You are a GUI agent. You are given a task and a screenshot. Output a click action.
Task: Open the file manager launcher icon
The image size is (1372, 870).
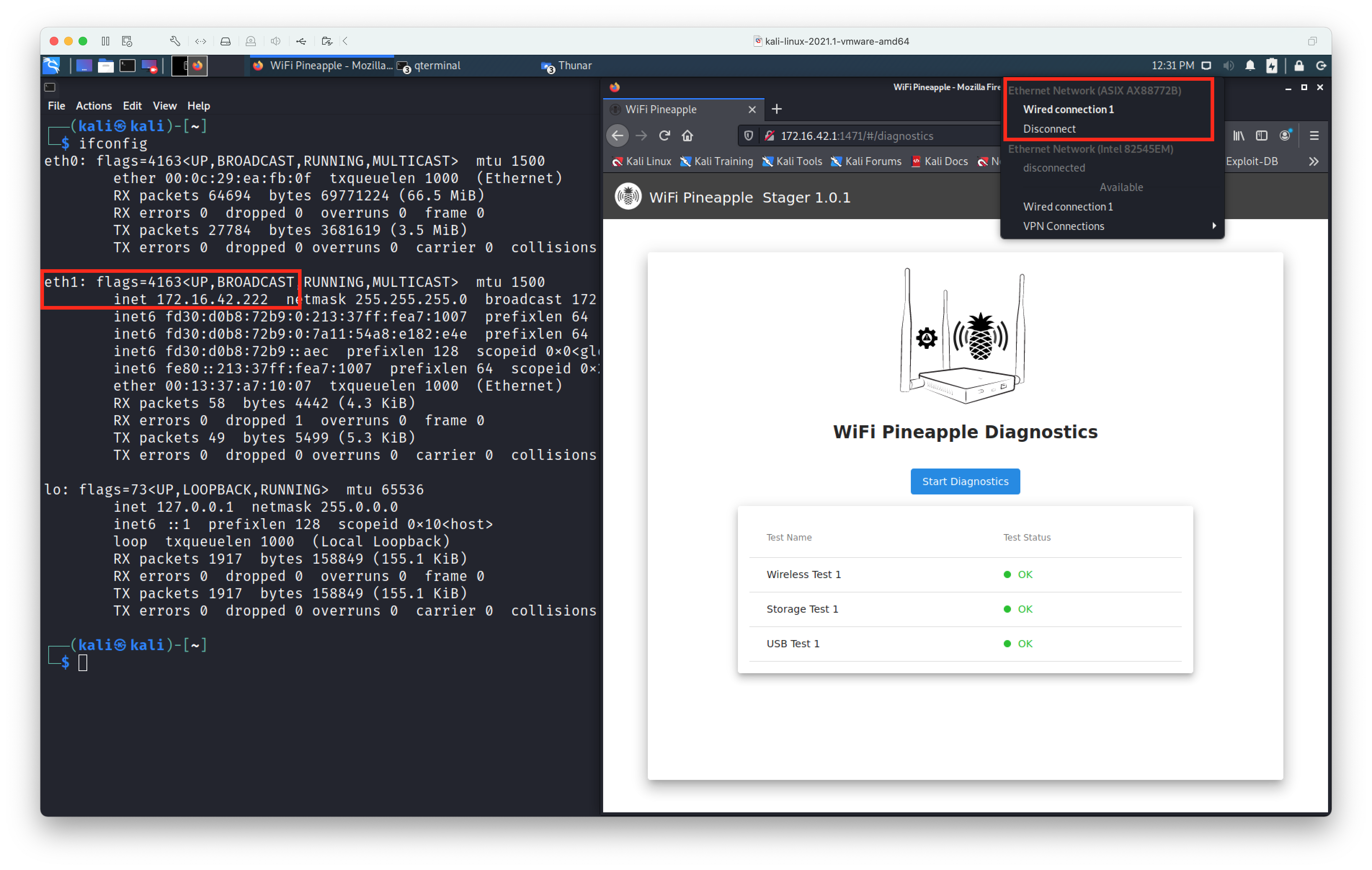point(106,66)
